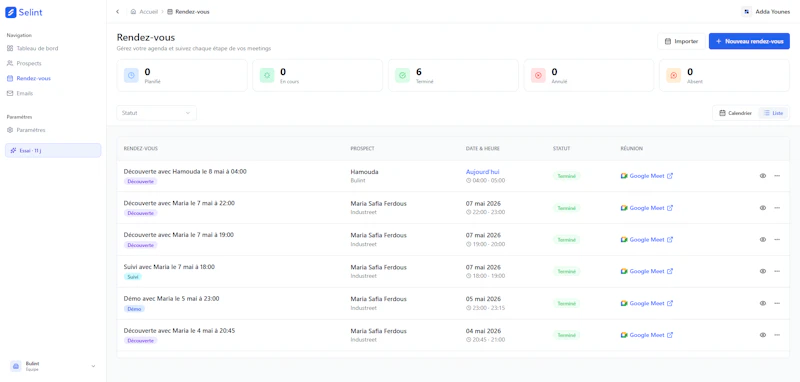Open the Statut filter dropdown
This screenshot has height=382, width=800.
pyautogui.click(x=156, y=113)
